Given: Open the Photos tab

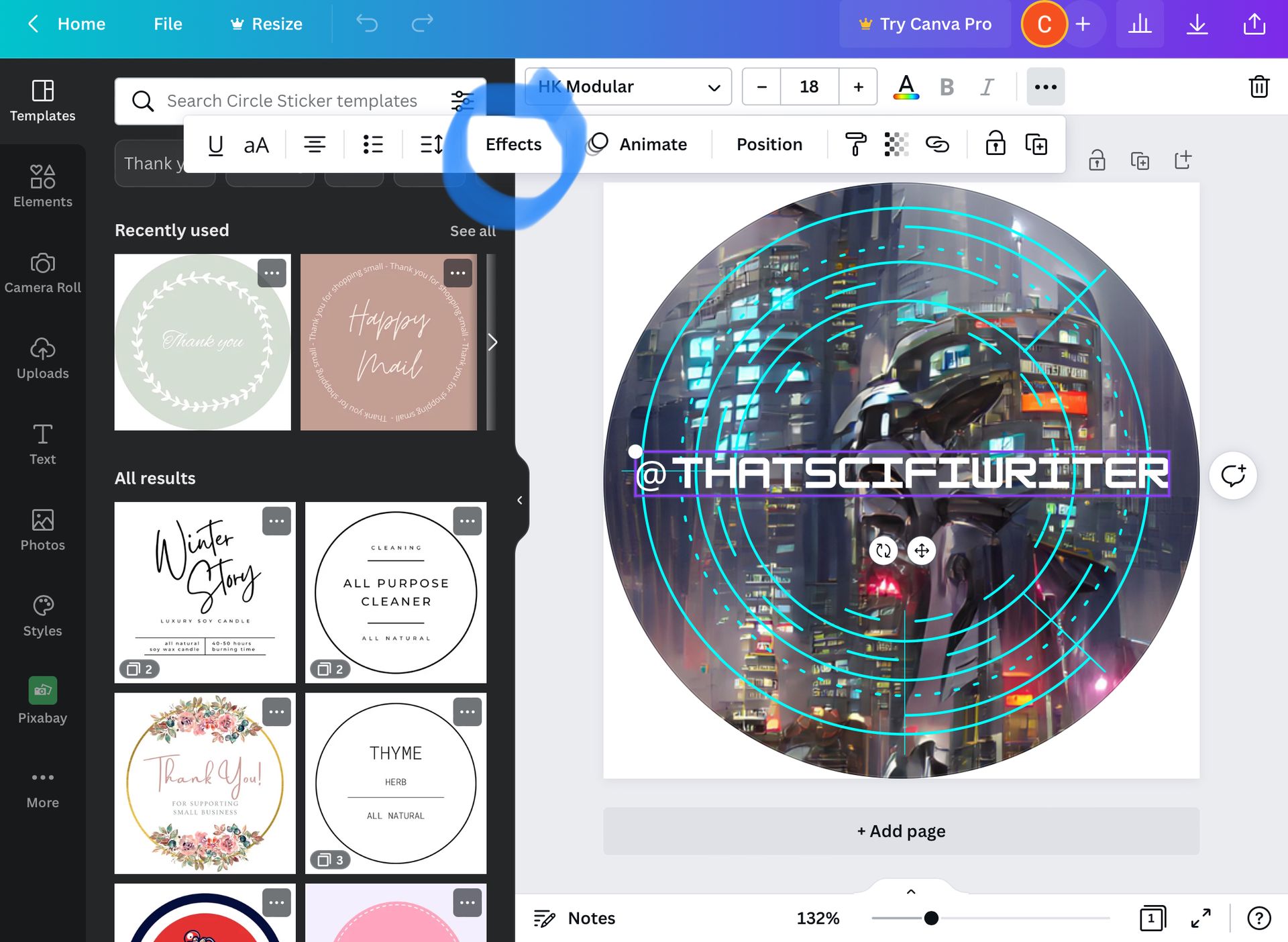Looking at the screenshot, I should click(43, 530).
